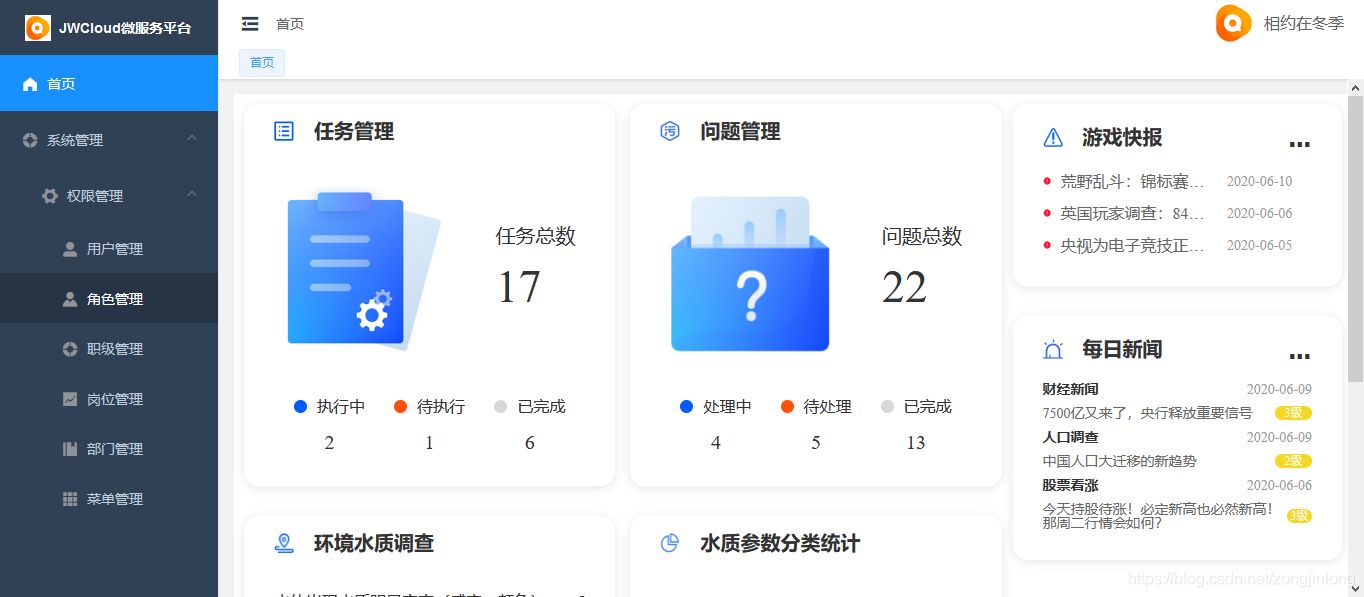Screen dimensions: 1364x597
Task: Click the 水质参数分类统计 pie chart icon
Action: (x=670, y=543)
